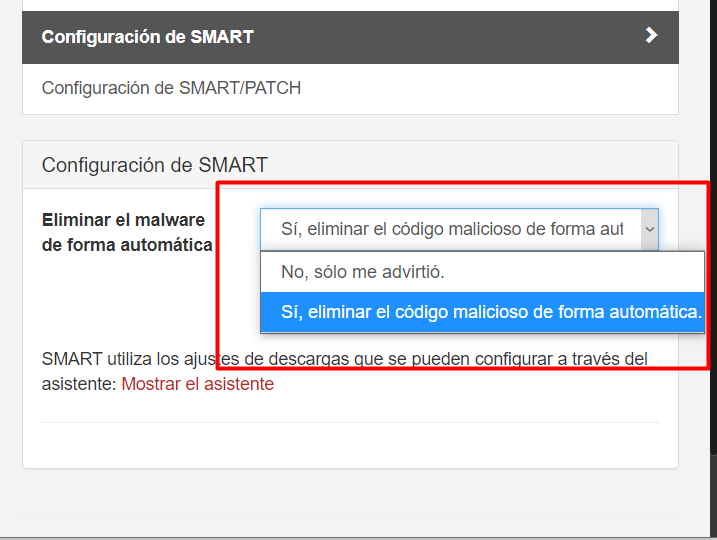Image resolution: width=717 pixels, height=540 pixels.
Task: Choose "Sí, eliminar el código malicioso" highlighted option
Action: pyautogui.click(x=490, y=312)
